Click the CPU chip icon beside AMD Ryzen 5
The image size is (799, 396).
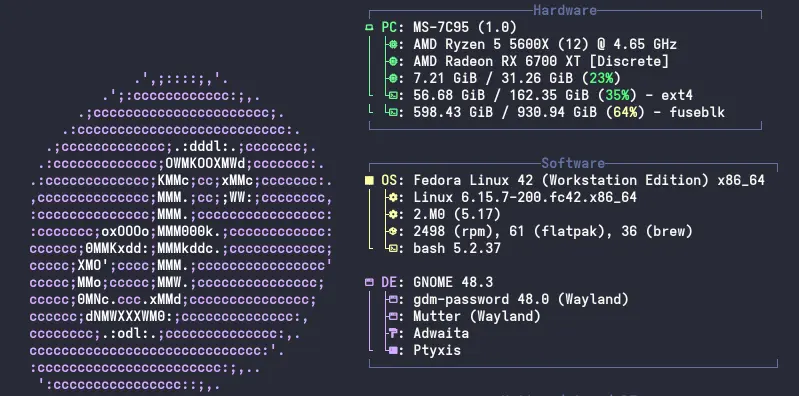coord(393,44)
